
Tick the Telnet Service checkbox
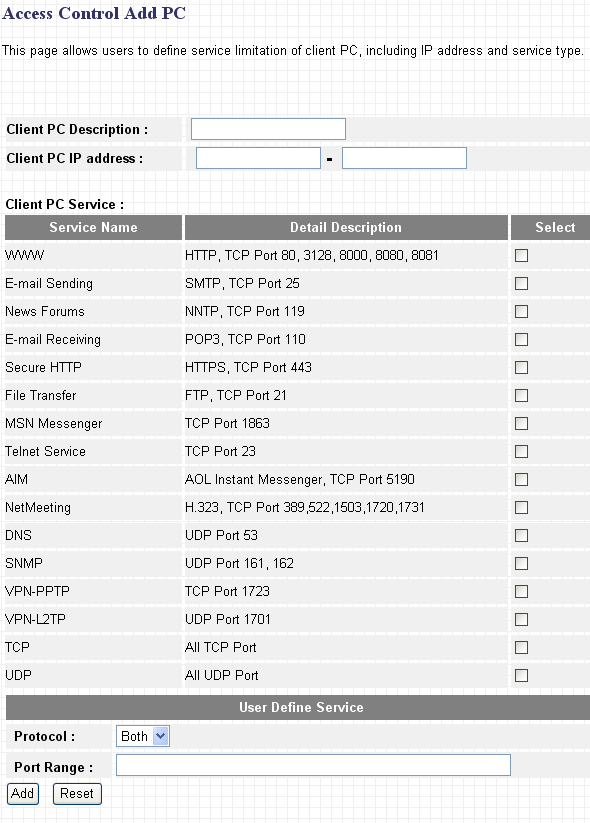click(521, 451)
